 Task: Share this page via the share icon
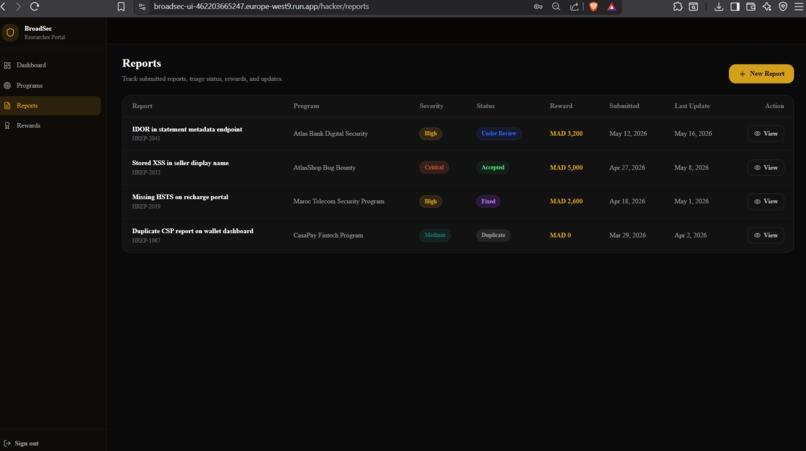pos(574,7)
